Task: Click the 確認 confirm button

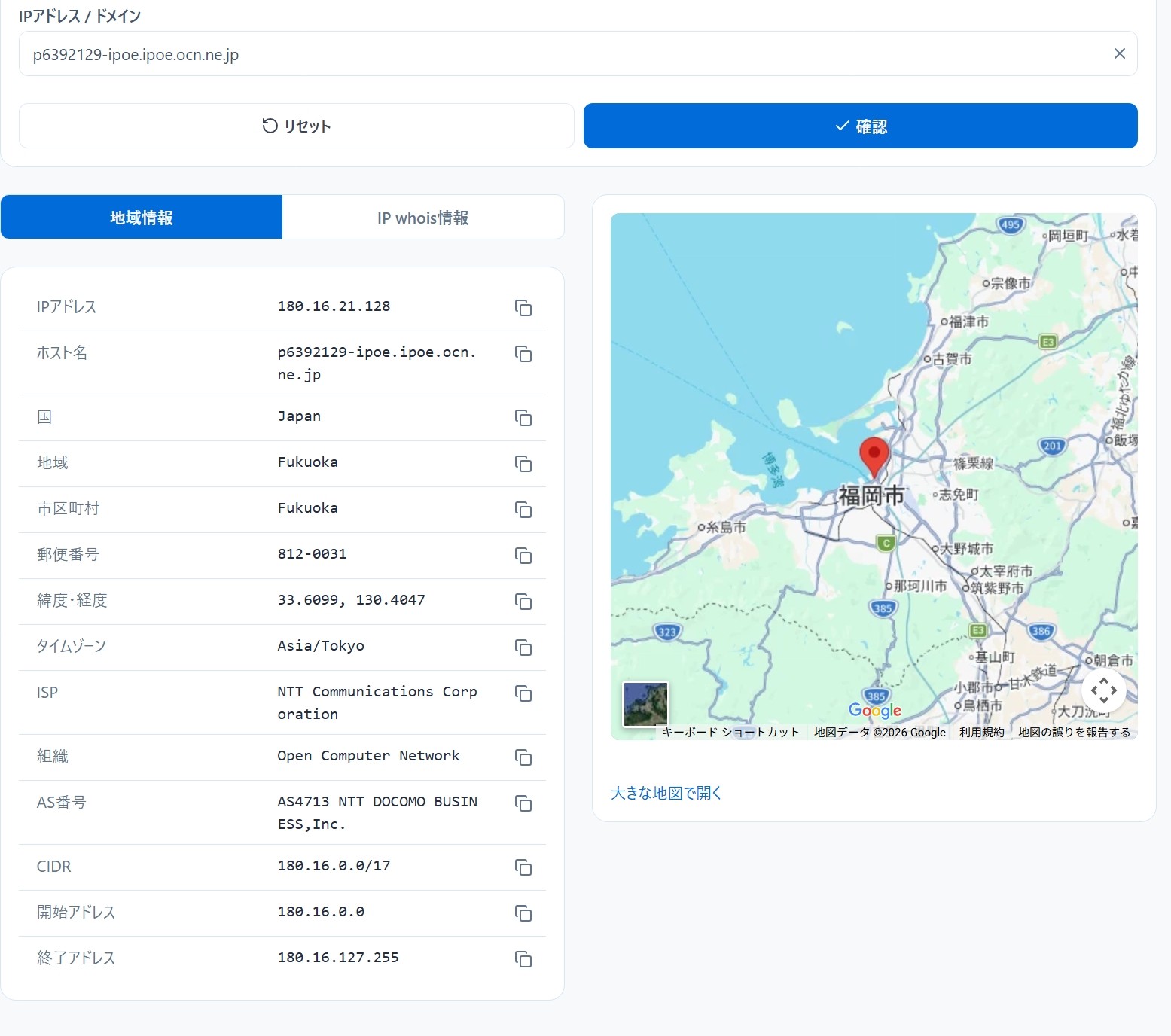Action: [861, 126]
